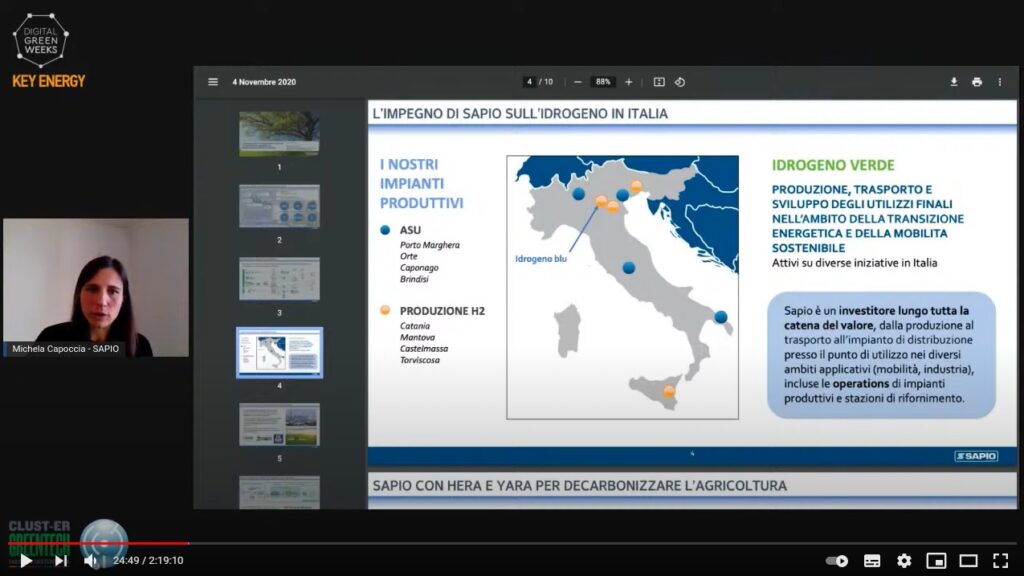Toggle the PDF sidebar hamburger menu
The image size is (1024, 576).
(213, 82)
